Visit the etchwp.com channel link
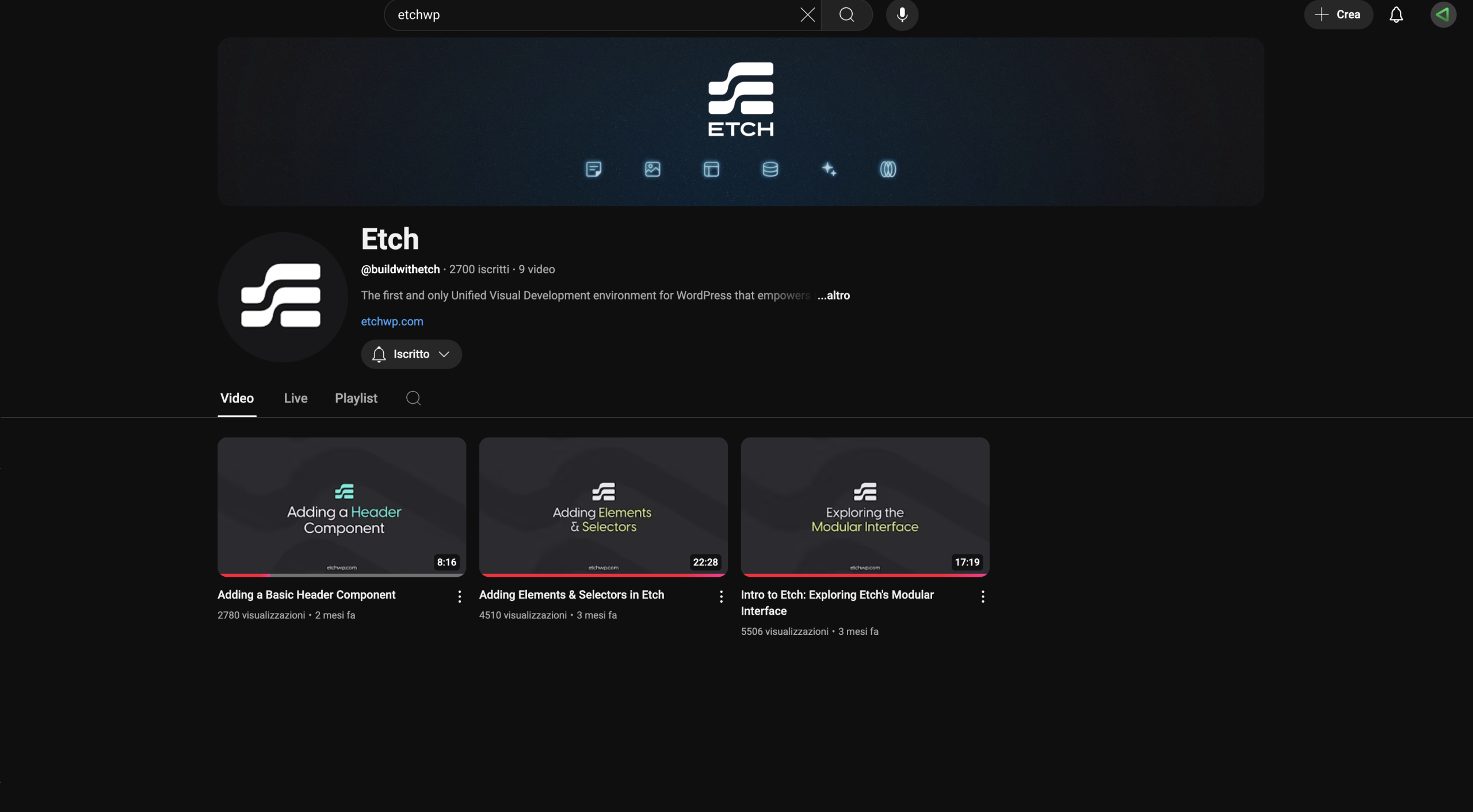The height and width of the screenshot is (812, 1473). [x=391, y=321]
